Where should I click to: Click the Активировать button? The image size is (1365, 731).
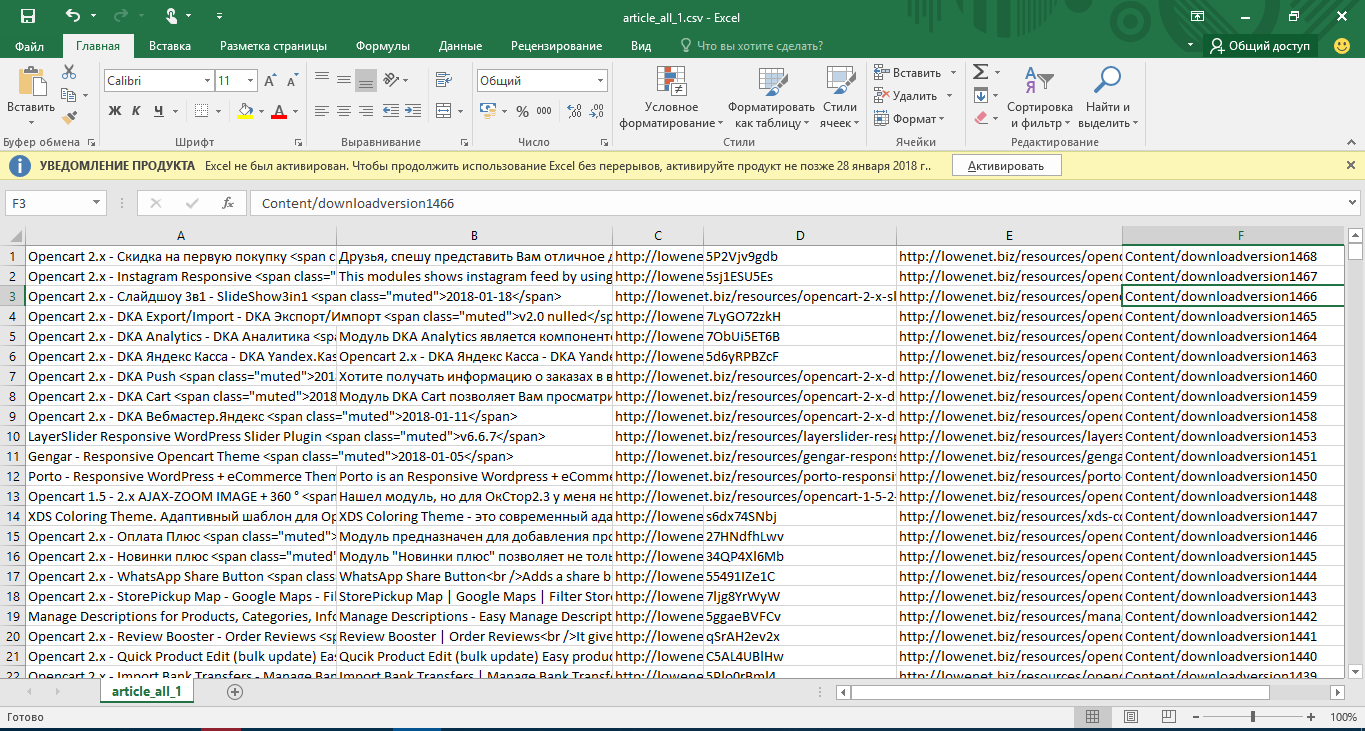(x=1006, y=166)
